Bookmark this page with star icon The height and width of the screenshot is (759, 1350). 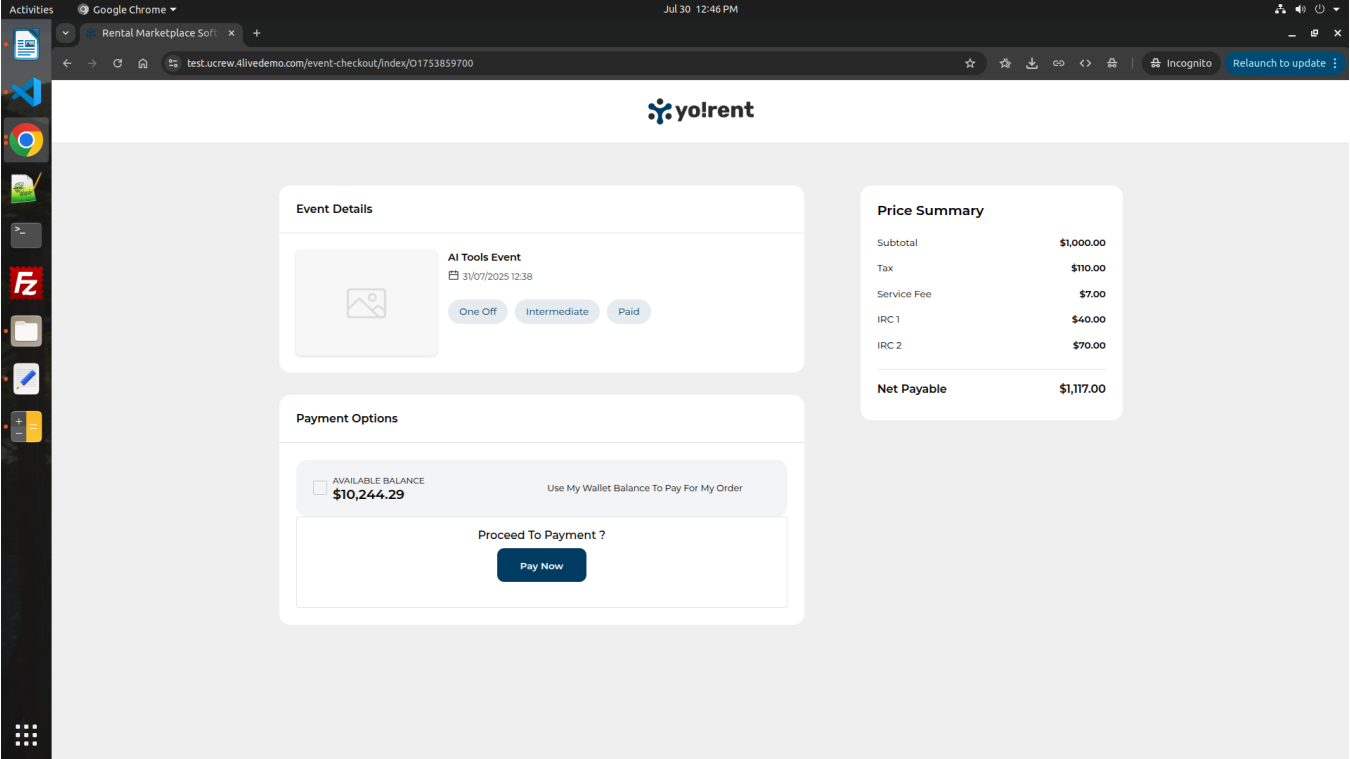tap(969, 63)
